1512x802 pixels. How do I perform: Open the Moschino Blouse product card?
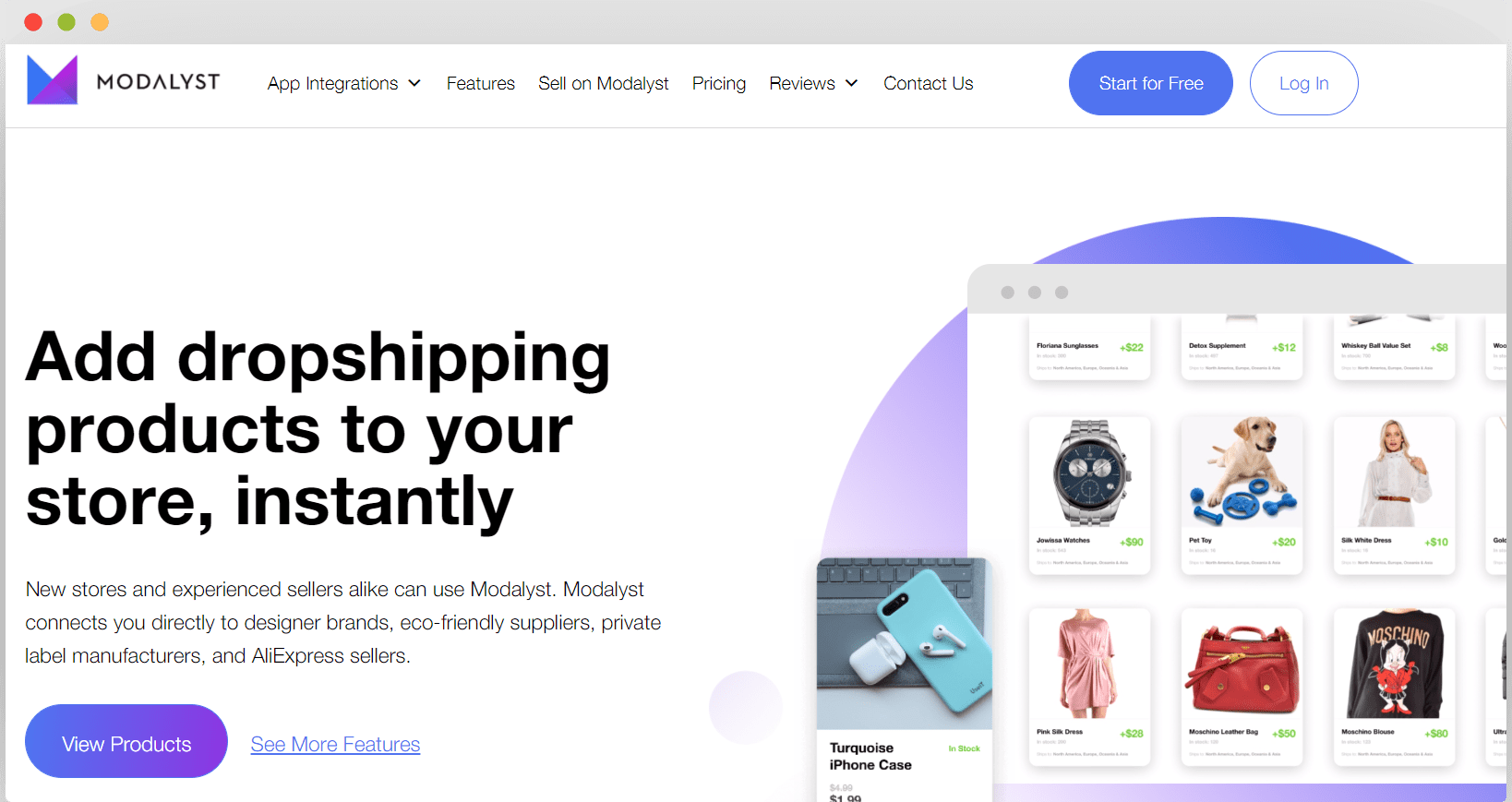click(x=1394, y=687)
